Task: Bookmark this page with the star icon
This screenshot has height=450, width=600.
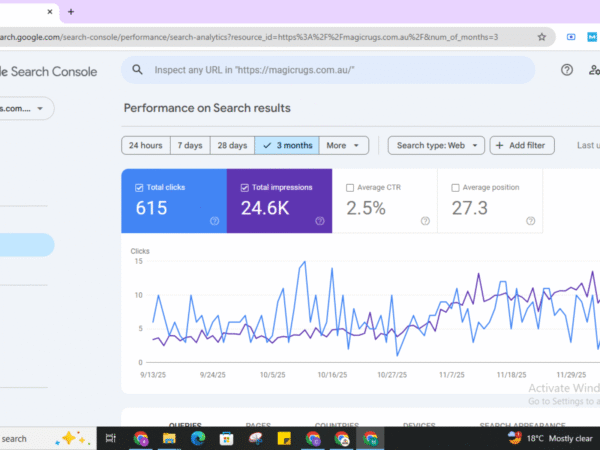Action: click(541, 37)
